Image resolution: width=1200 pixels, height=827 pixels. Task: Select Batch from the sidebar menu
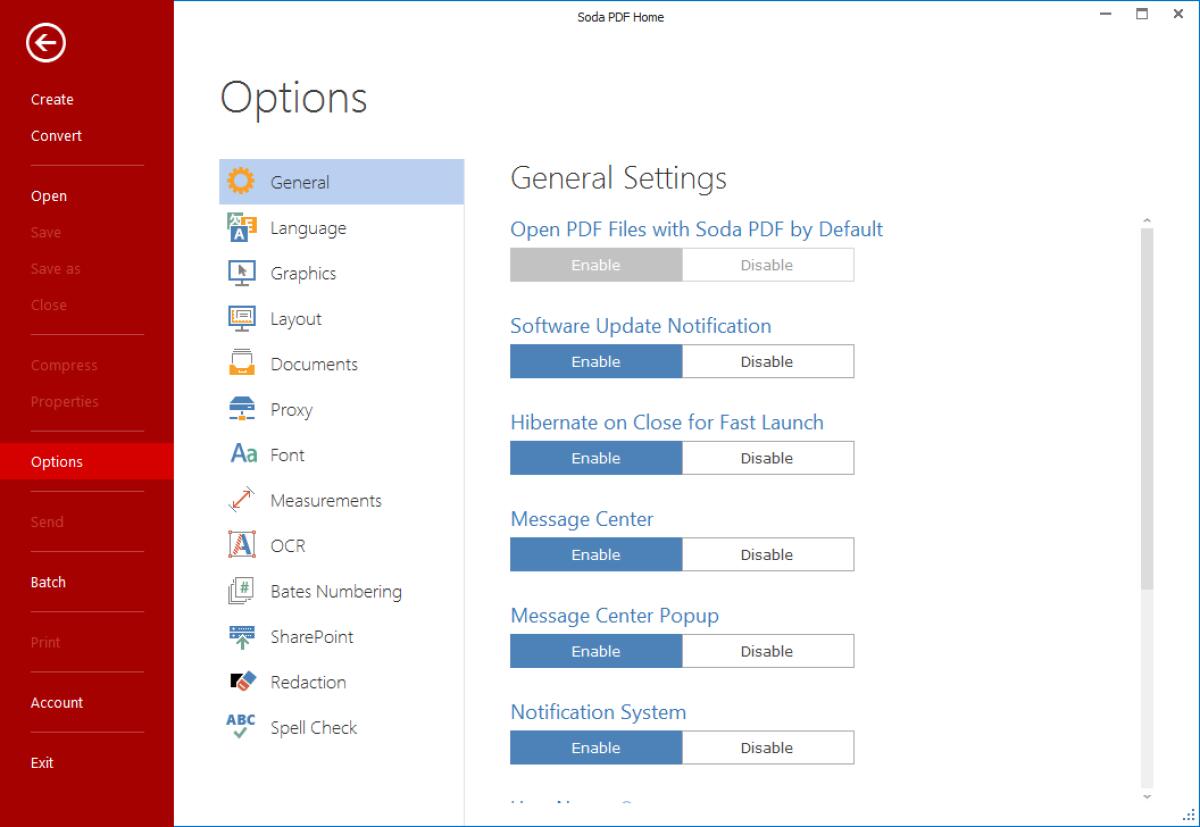click(x=47, y=582)
